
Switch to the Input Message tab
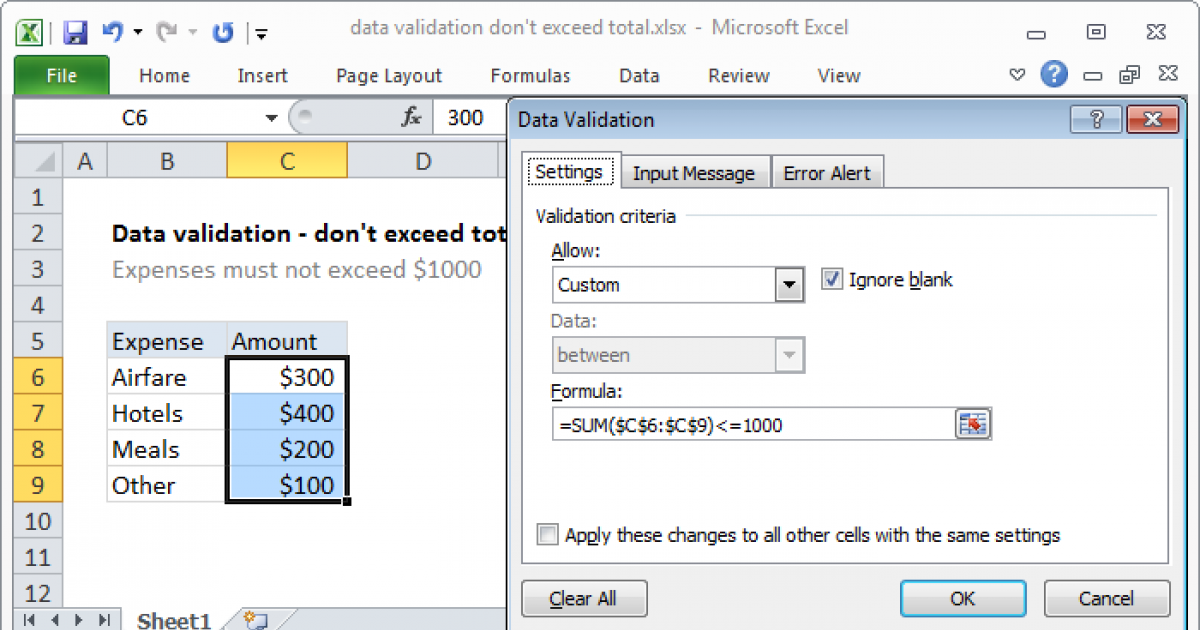click(x=695, y=171)
